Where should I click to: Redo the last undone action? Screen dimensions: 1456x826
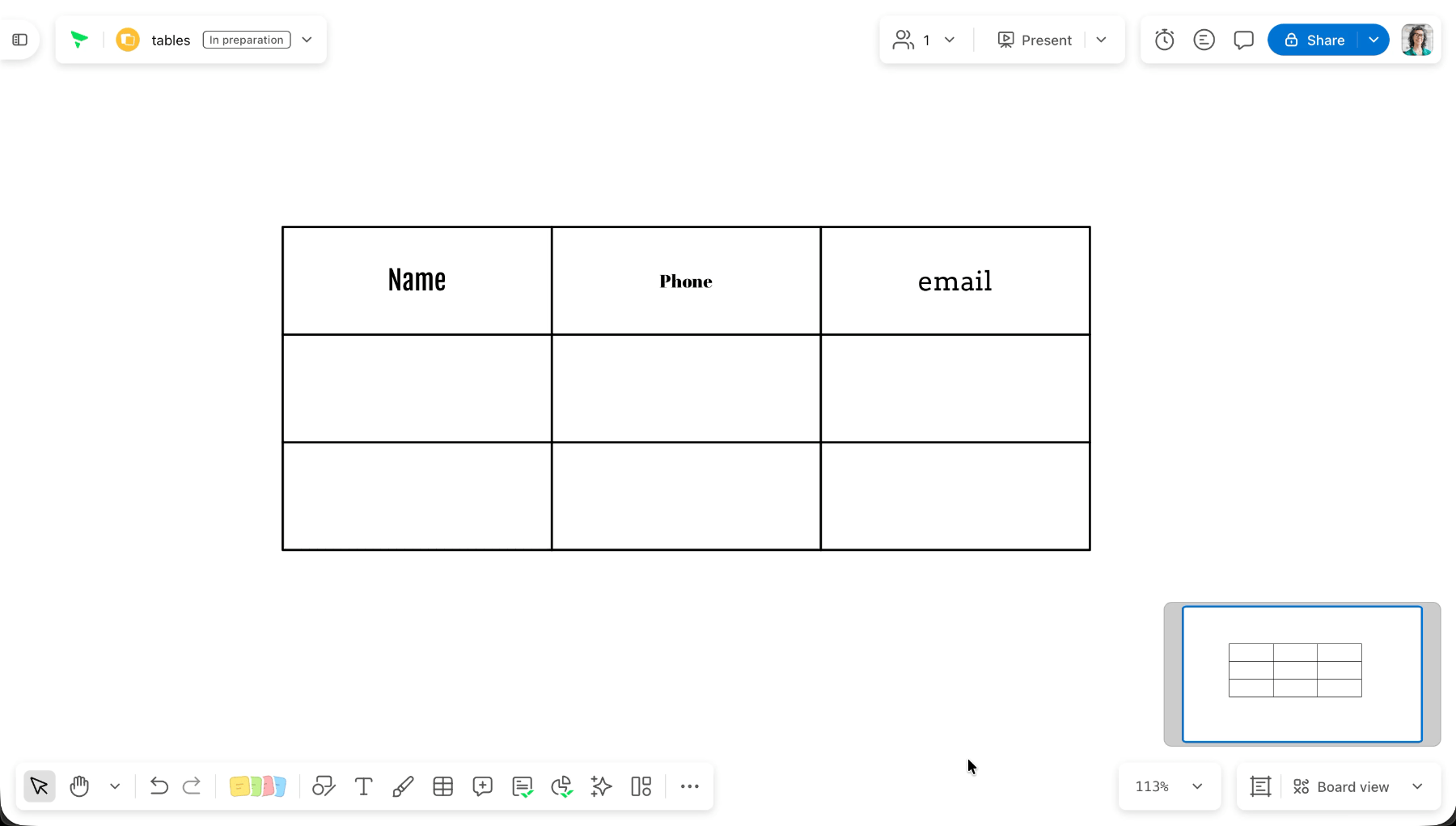pos(192,786)
